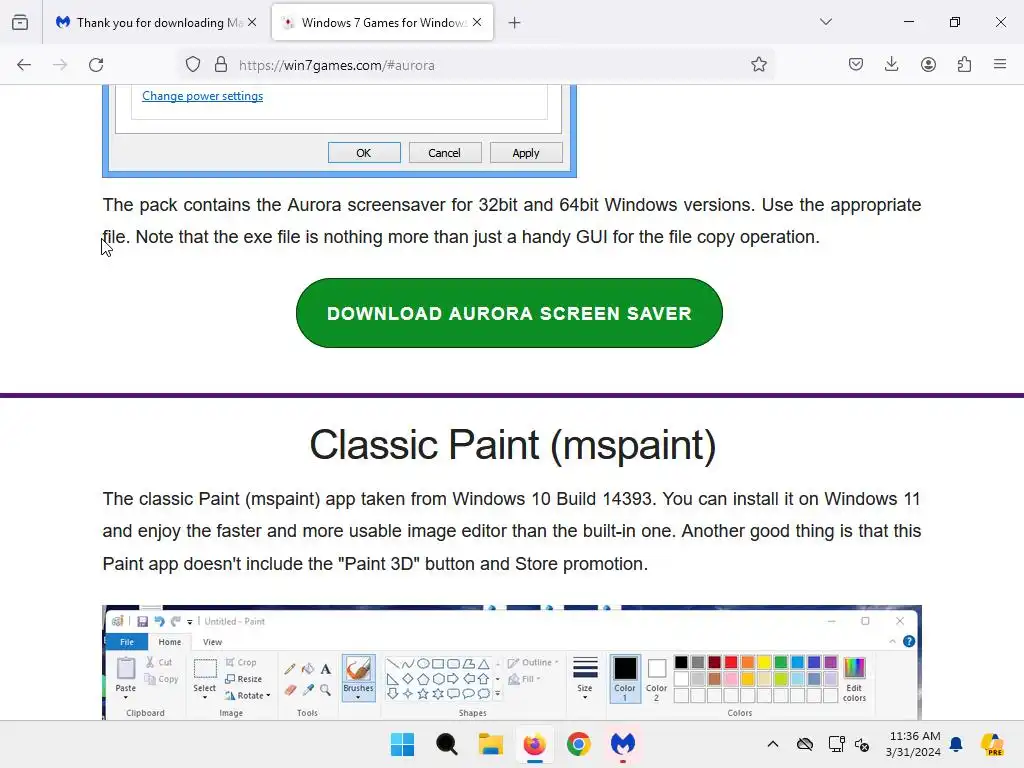
Task: Pick the red palette color in Paint
Action: point(731,662)
